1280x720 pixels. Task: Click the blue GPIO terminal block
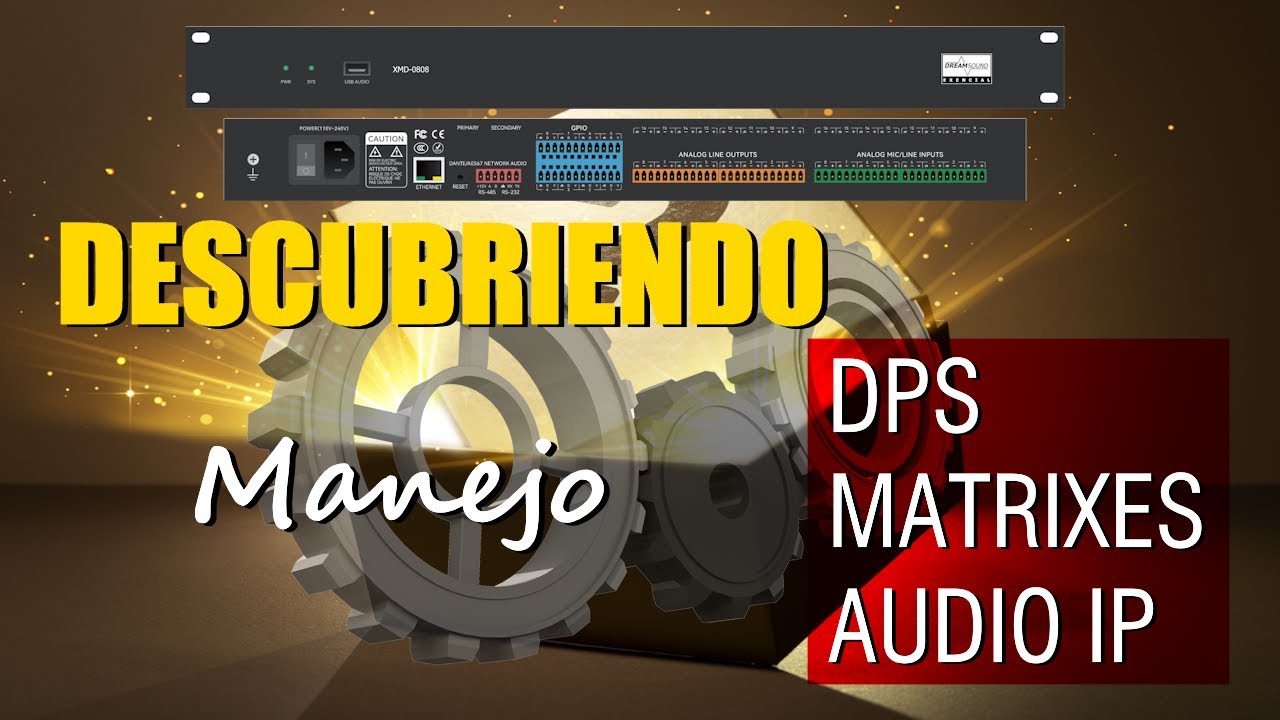tap(578, 160)
